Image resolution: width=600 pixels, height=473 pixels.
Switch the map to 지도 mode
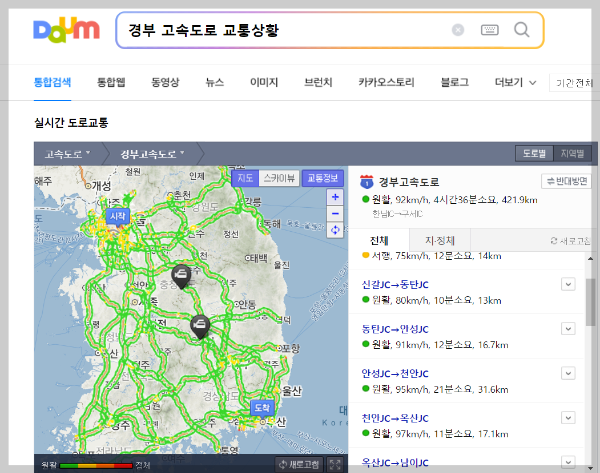(245, 178)
